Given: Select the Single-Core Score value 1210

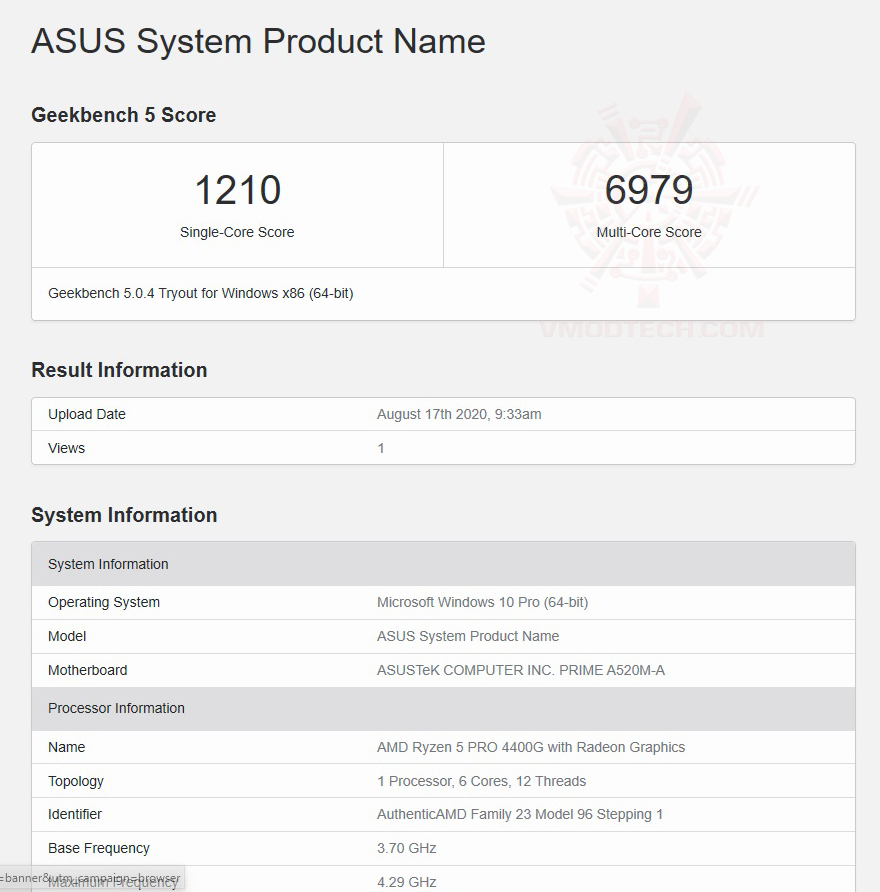Looking at the screenshot, I should [237, 190].
